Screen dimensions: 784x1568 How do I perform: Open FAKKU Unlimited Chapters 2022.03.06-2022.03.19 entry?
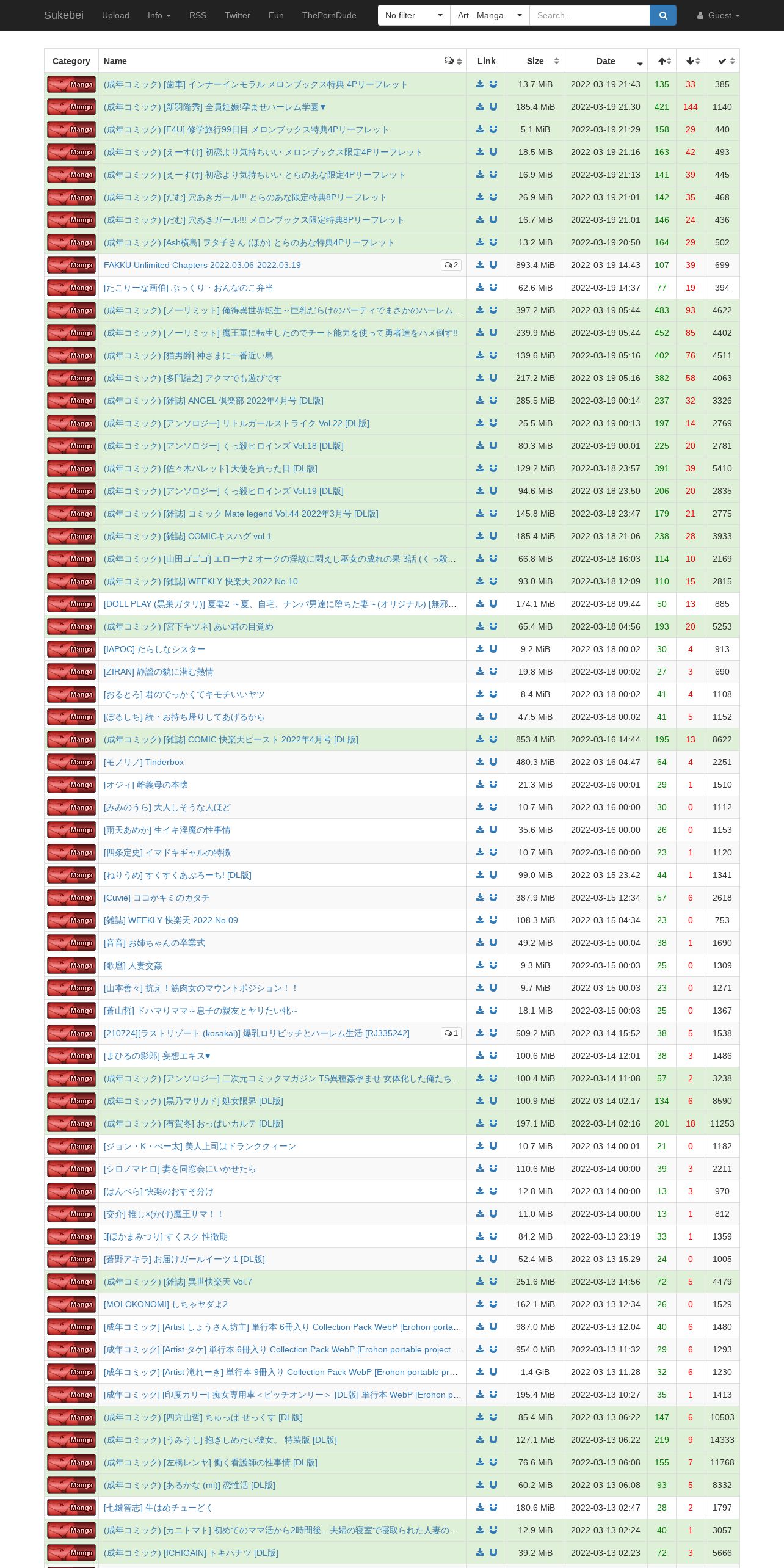click(x=202, y=265)
